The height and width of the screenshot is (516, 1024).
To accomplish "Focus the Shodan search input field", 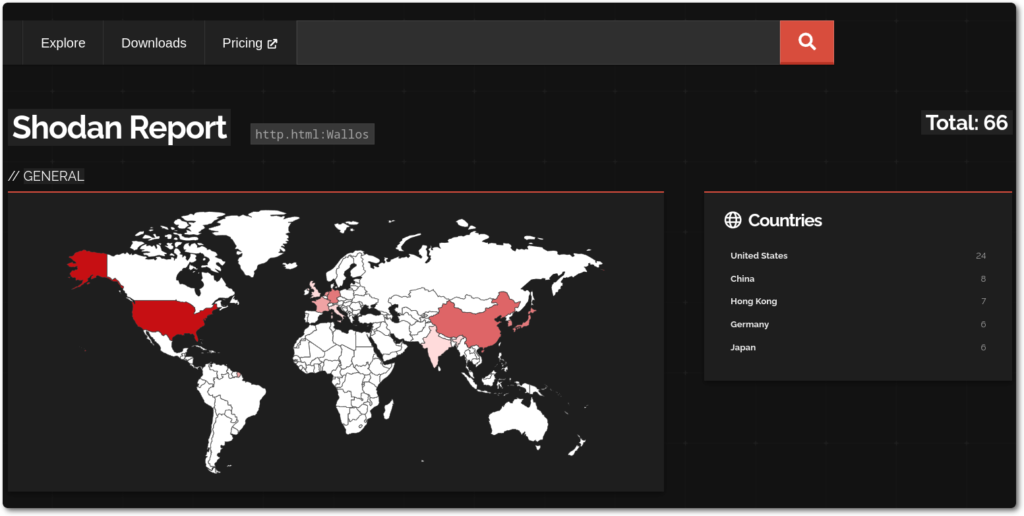I will pyautogui.click(x=537, y=43).
